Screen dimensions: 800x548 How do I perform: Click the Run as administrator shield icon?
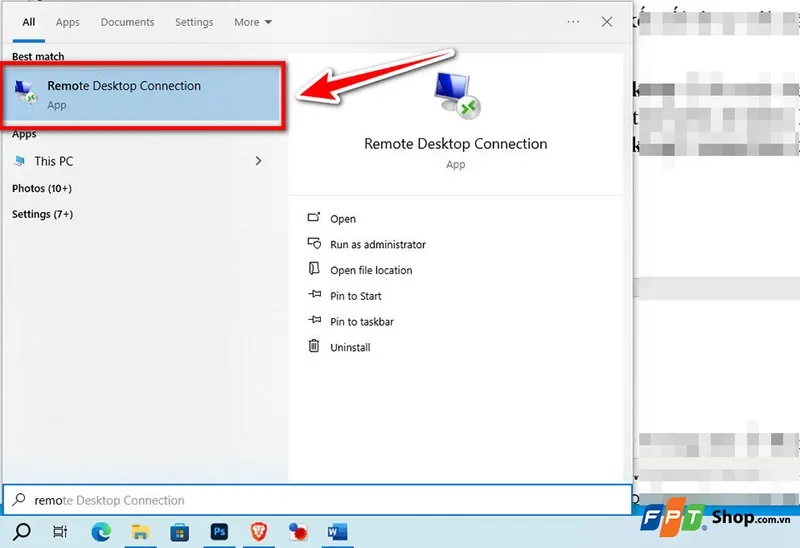(314, 243)
